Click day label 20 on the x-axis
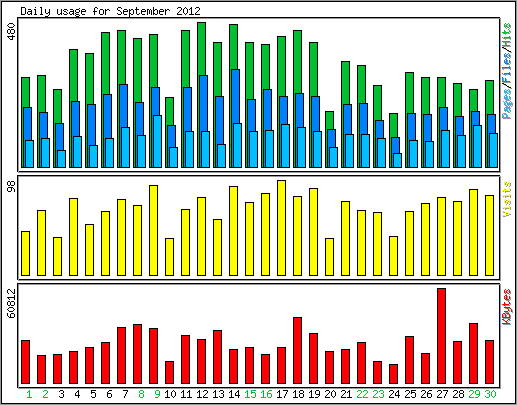 pyautogui.click(x=330, y=394)
